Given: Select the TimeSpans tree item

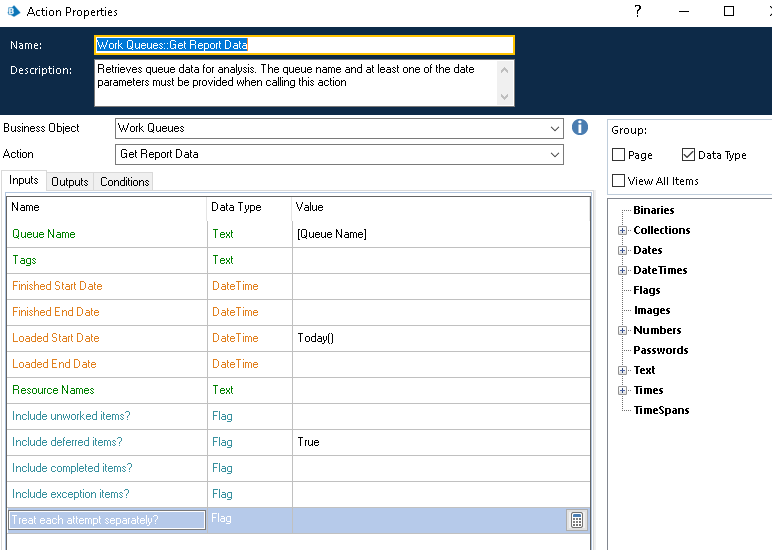Looking at the screenshot, I should coord(661,410).
